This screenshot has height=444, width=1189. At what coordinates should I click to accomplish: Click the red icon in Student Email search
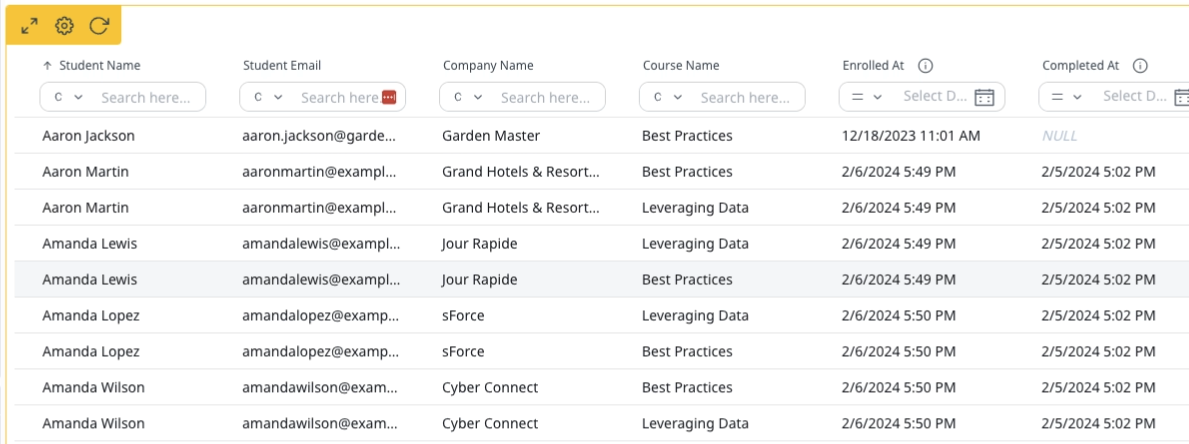(x=389, y=97)
